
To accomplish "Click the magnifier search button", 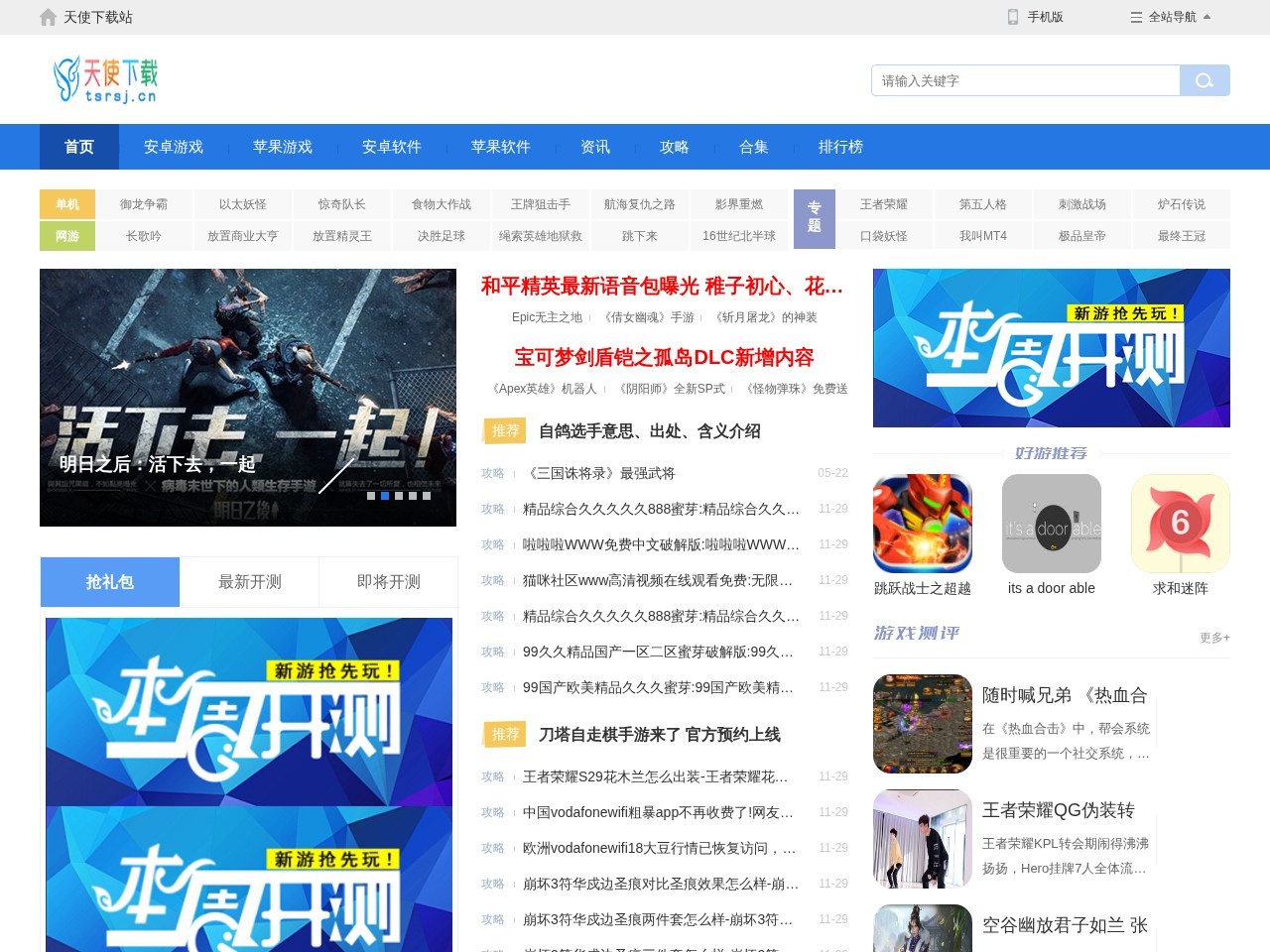I will [x=1205, y=80].
